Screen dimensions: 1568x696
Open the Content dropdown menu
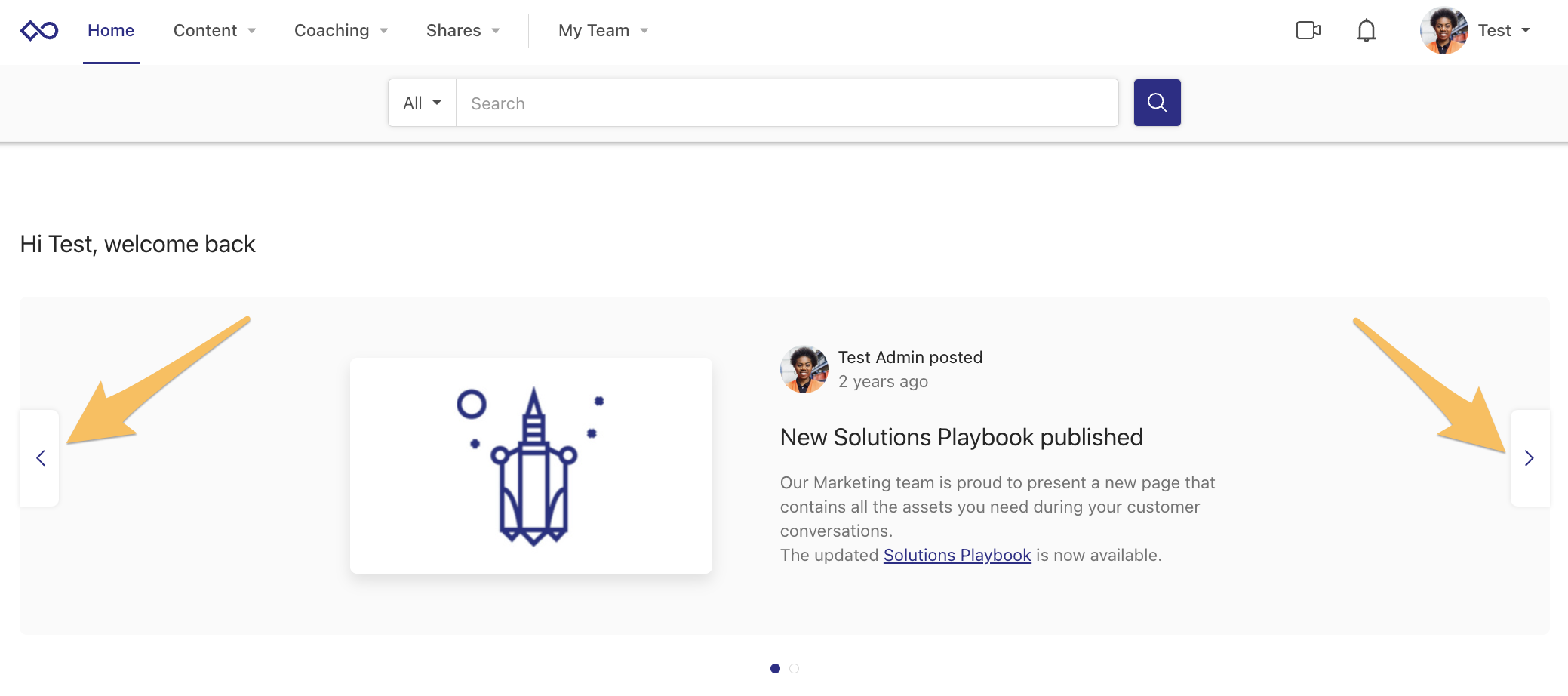pos(214,31)
